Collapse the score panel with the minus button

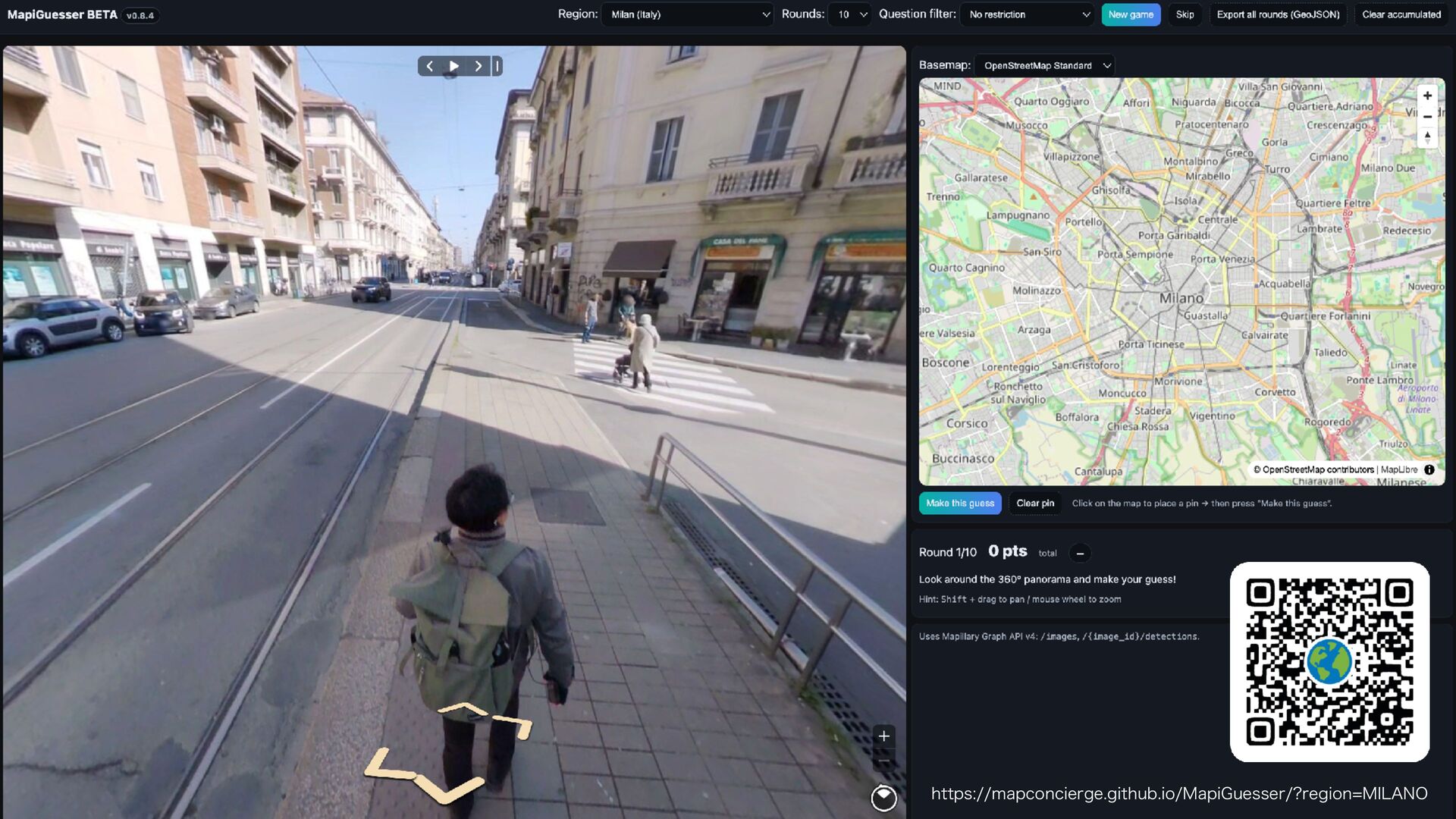pyautogui.click(x=1080, y=554)
